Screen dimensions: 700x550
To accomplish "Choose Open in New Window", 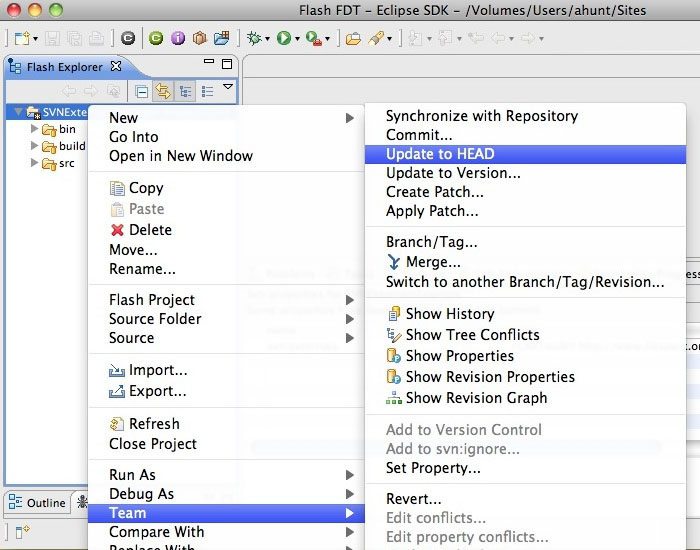I will (226, 156).
